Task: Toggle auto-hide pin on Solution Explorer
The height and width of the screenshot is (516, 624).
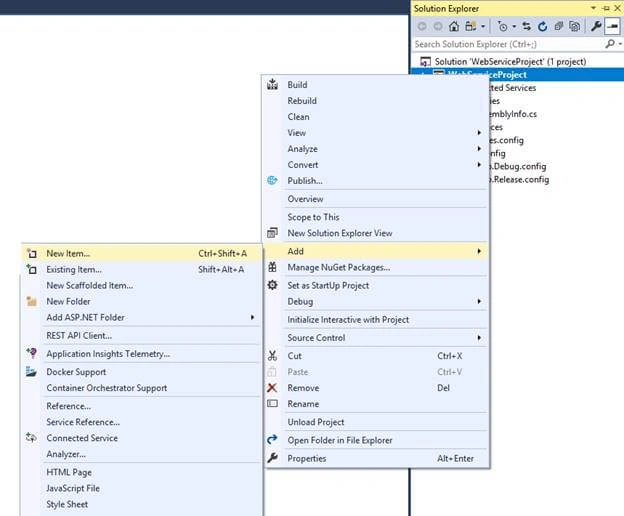Action: (606, 8)
